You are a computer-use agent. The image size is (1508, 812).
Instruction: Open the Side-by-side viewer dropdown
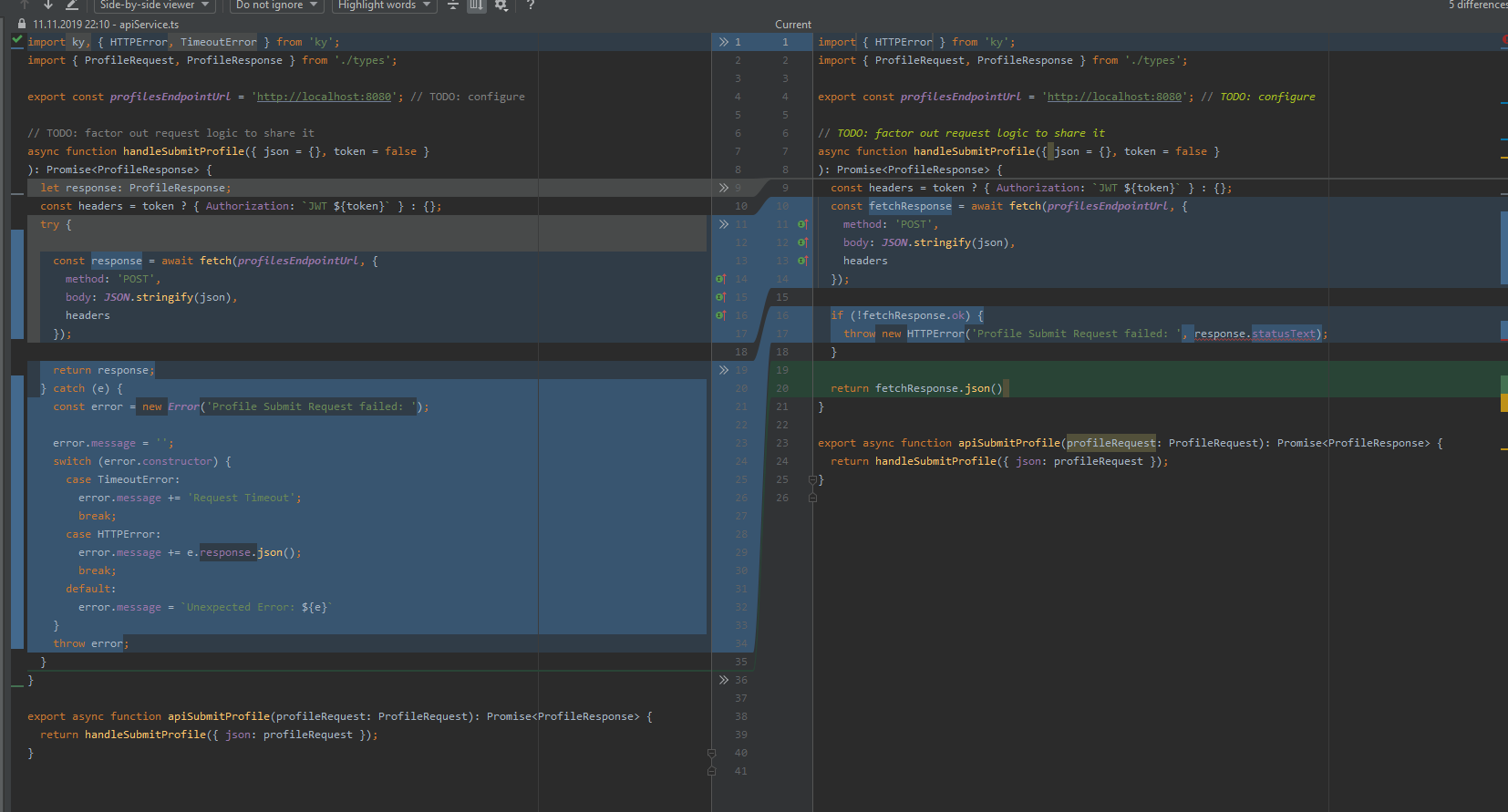(x=154, y=5)
